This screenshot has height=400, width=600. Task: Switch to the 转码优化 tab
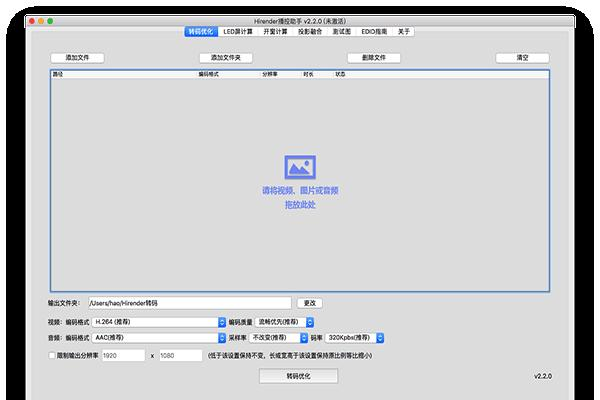pyautogui.click(x=201, y=31)
